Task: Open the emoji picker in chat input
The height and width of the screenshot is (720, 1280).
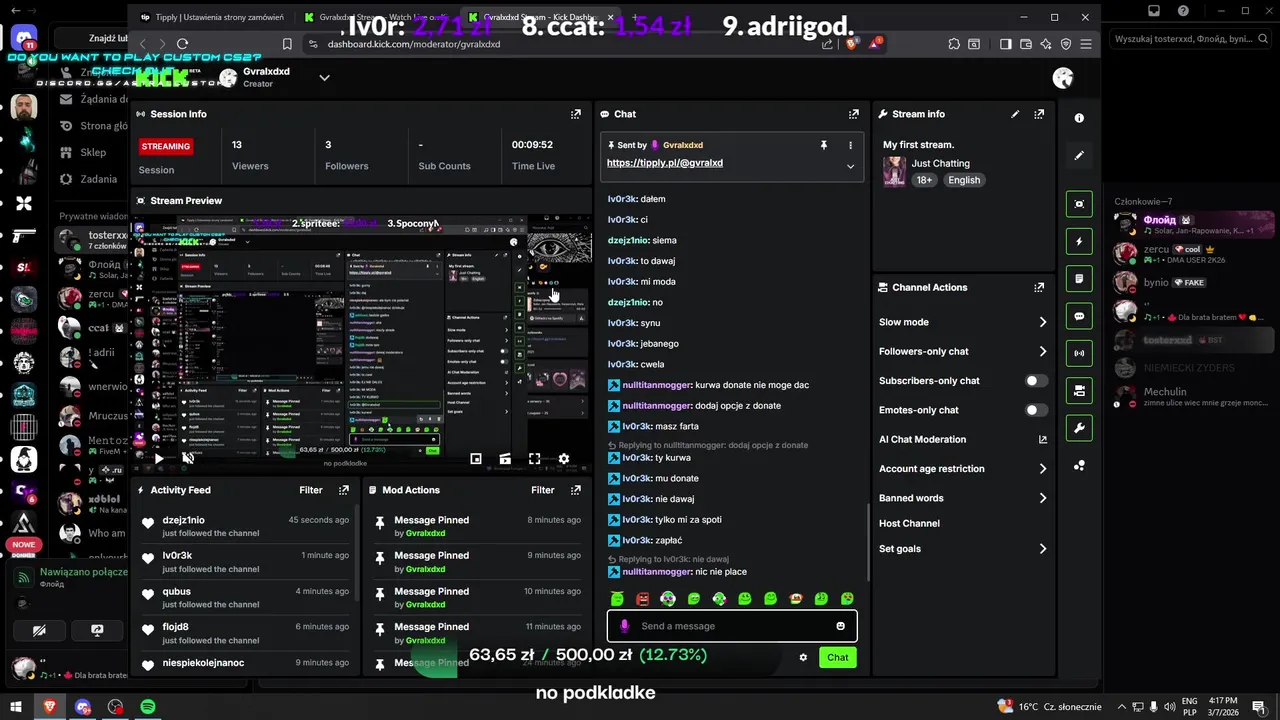Action: [840, 626]
